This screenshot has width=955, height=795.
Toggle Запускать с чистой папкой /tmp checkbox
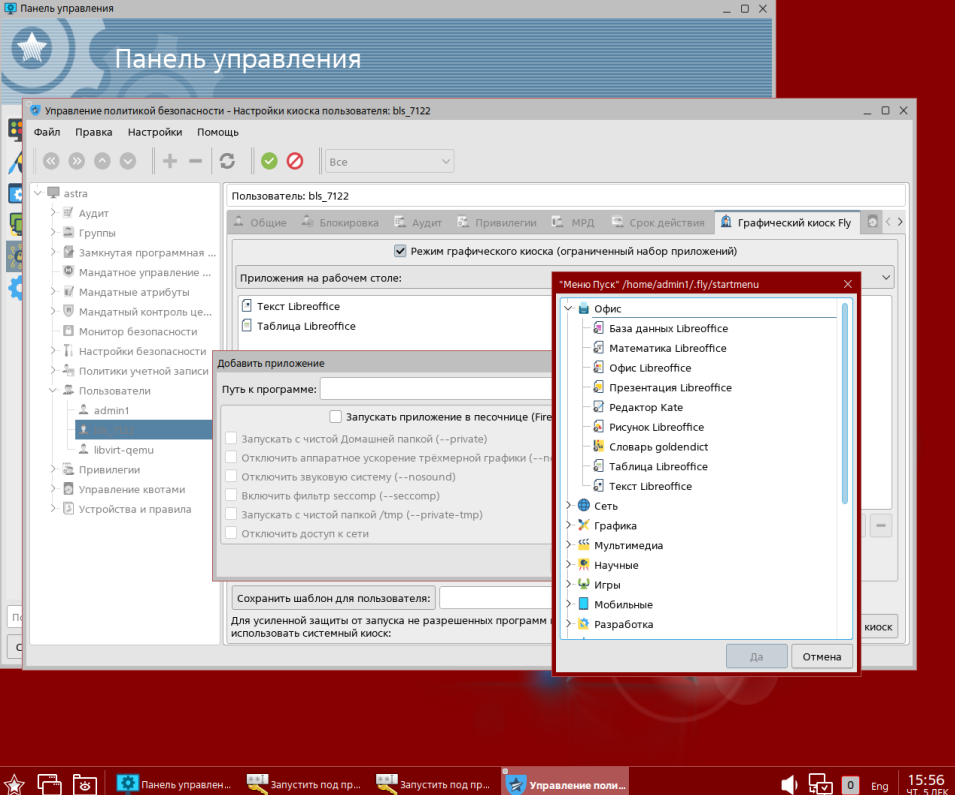pos(231,514)
